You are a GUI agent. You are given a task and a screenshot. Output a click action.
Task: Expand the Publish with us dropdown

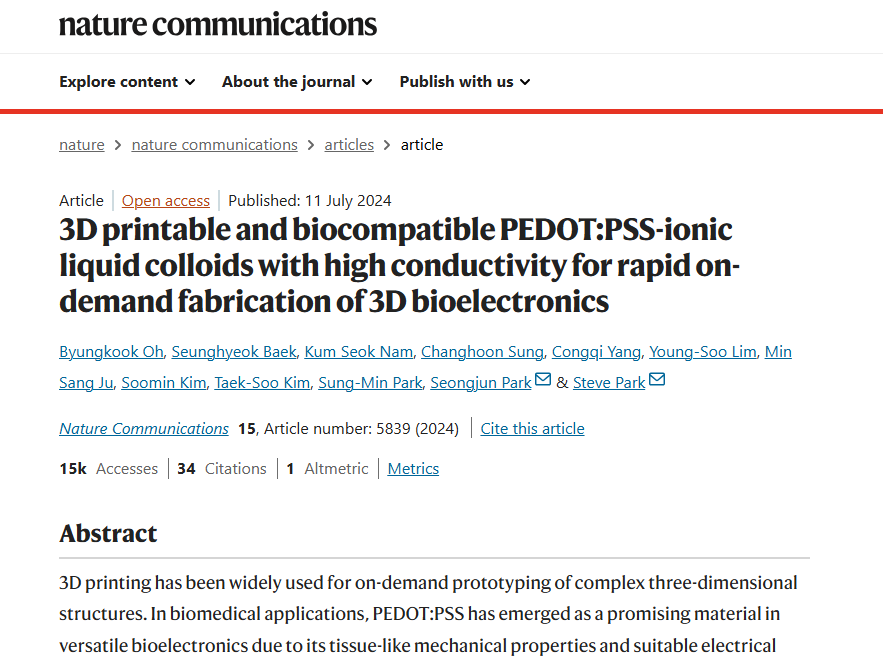pyautogui.click(x=465, y=82)
